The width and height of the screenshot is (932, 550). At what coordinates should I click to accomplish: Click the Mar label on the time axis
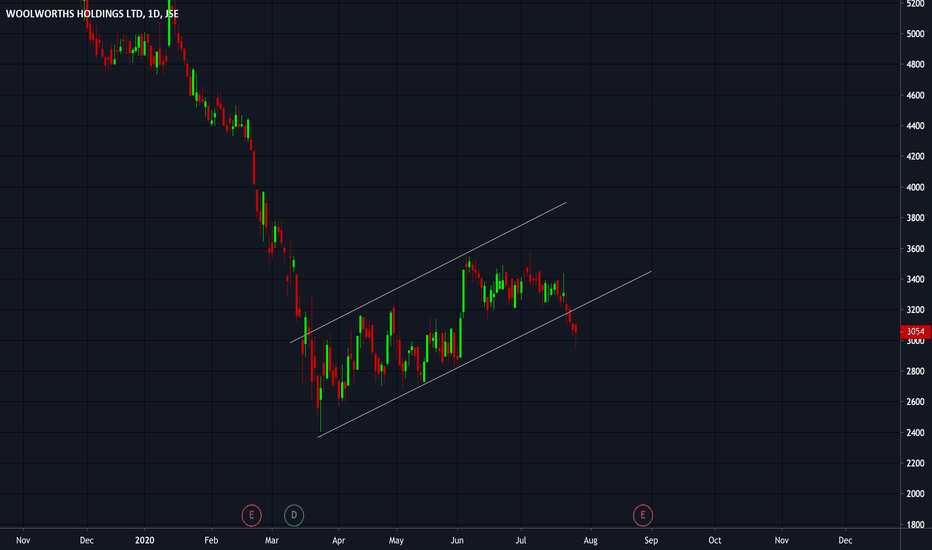[272, 540]
